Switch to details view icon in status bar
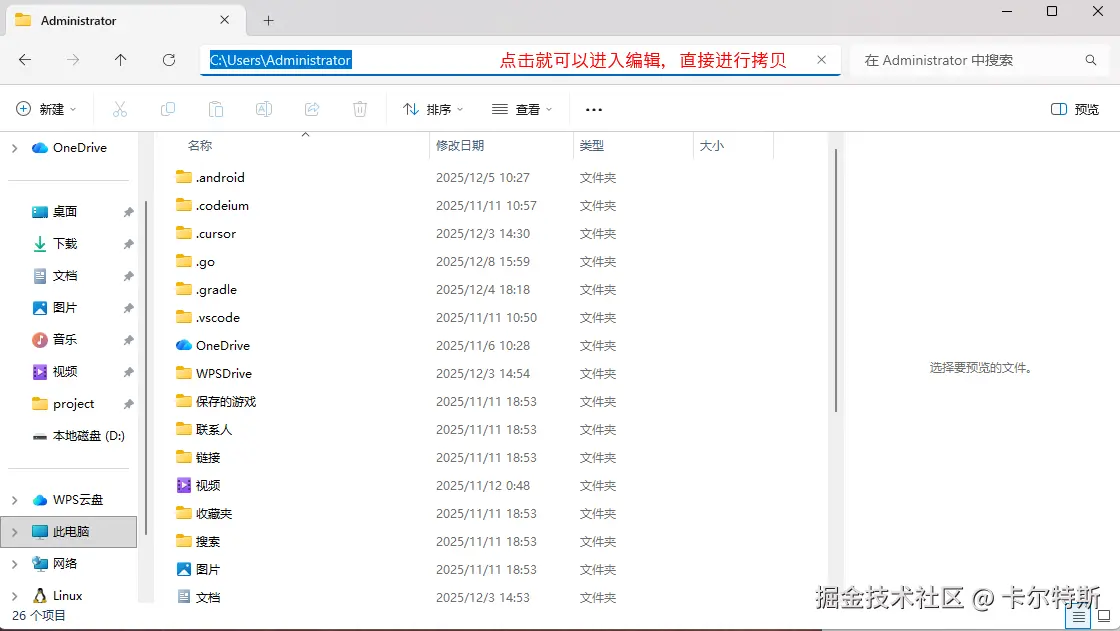Image resolution: width=1120 pixels, height=631 pixels. [x=1078, y=617]
